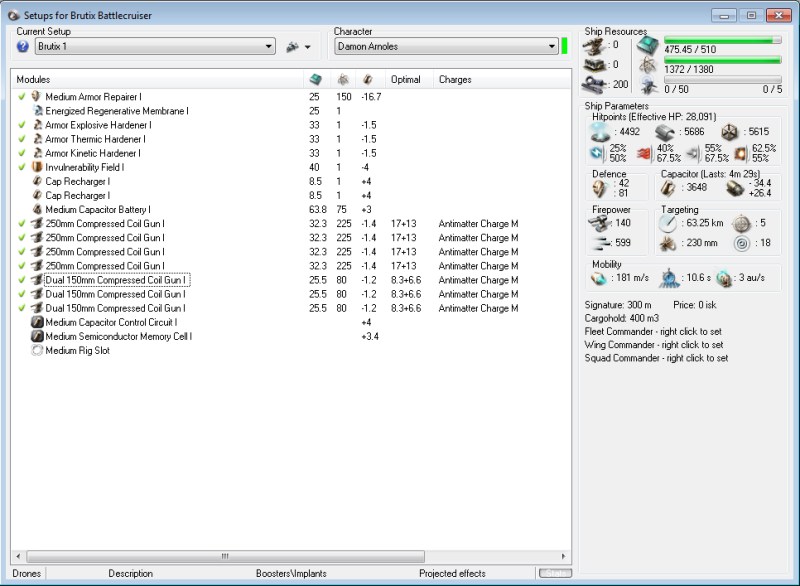800x586 pixels.
Task: Click Wing Commander - right click to set
Action: pyautogui.click(x=654, y=345)
